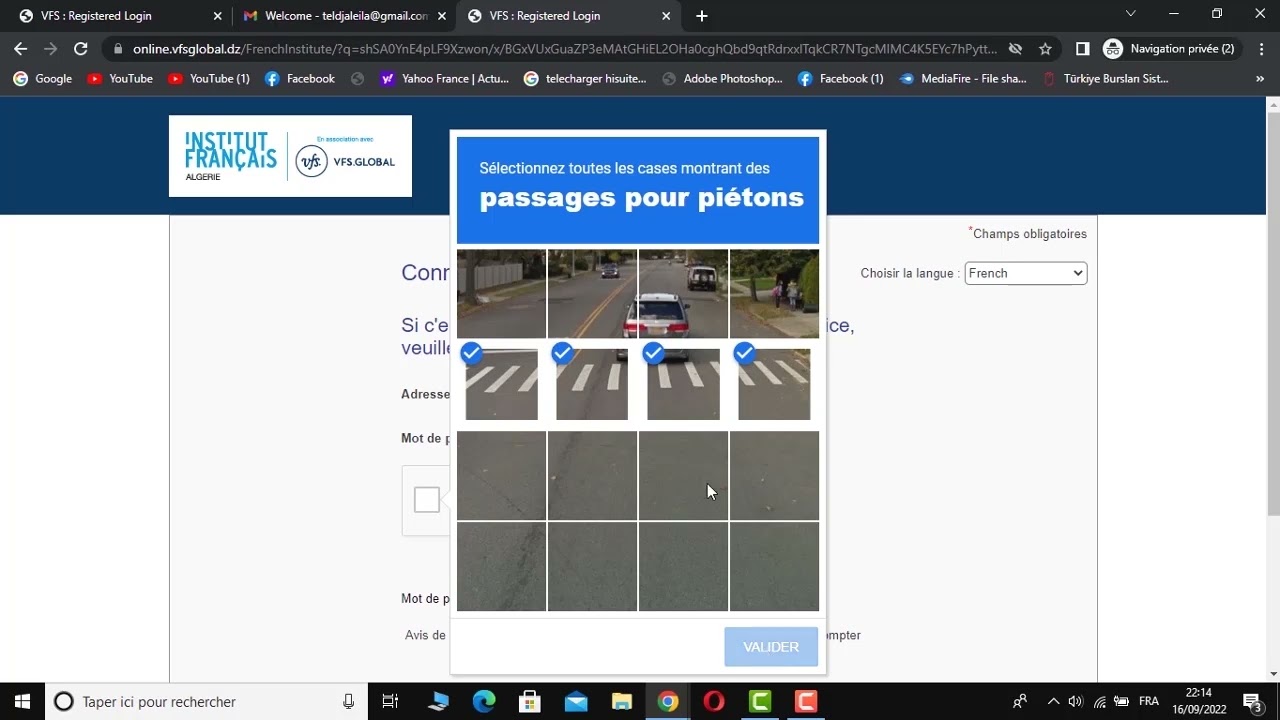Open the Windows Start menu

(22, 701)
